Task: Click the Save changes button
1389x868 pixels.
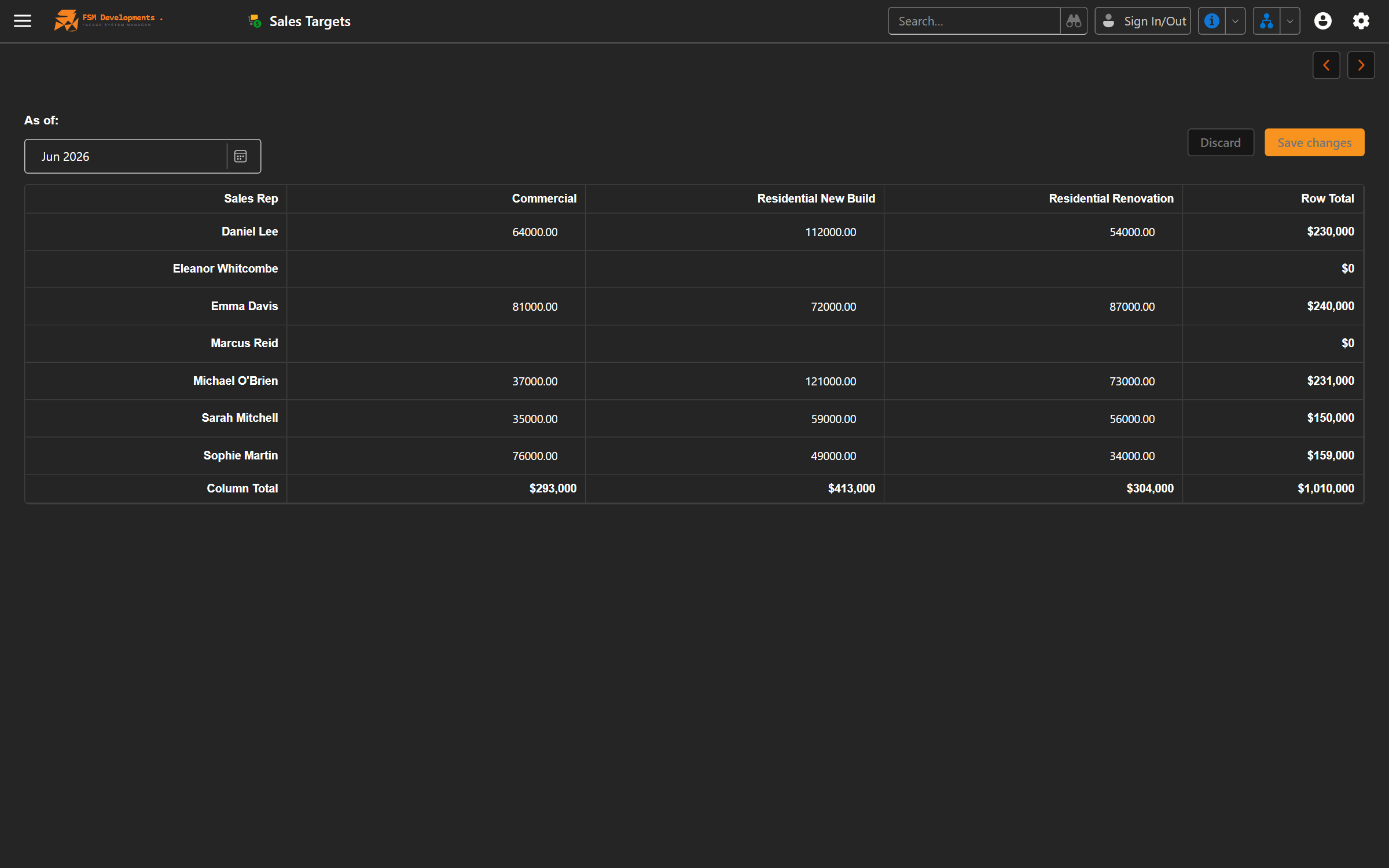Action: pyautogui.click(x=1314, y=142)
